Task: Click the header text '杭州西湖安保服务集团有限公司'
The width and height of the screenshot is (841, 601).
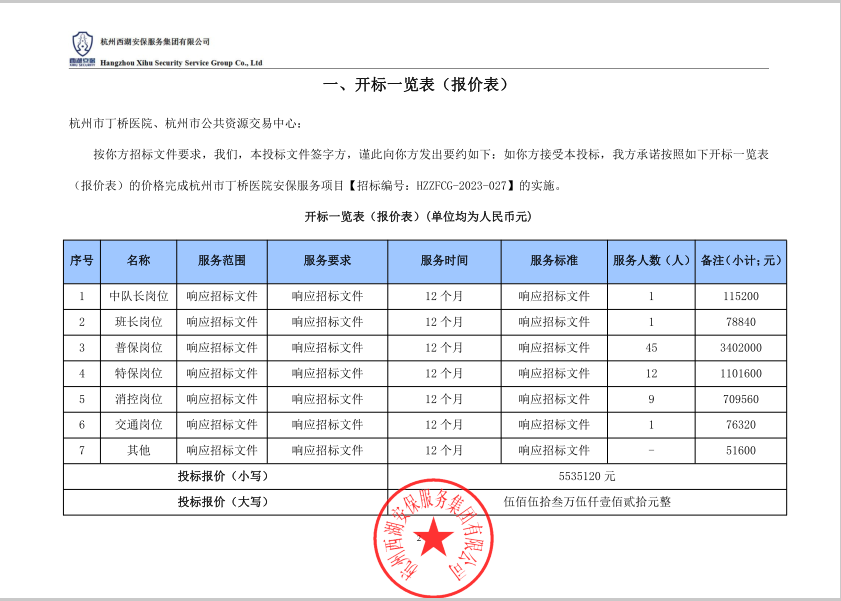Action: (x=155, y=41)
